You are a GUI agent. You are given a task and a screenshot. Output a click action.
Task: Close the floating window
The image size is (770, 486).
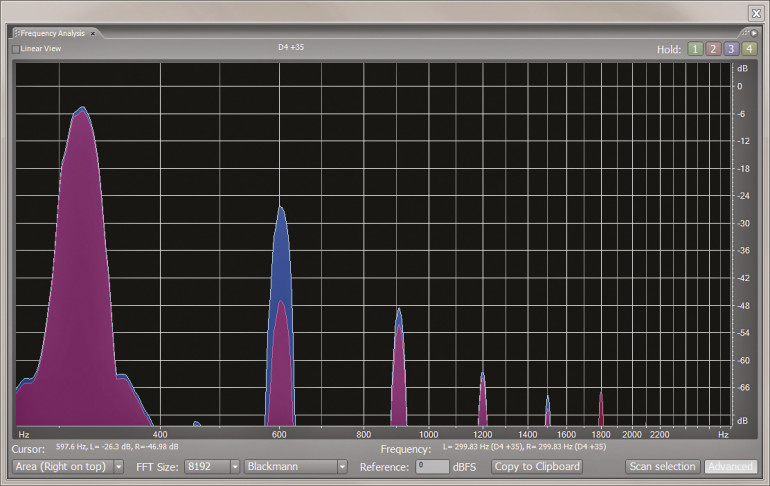pyautogui.click(x=756, y=12)
